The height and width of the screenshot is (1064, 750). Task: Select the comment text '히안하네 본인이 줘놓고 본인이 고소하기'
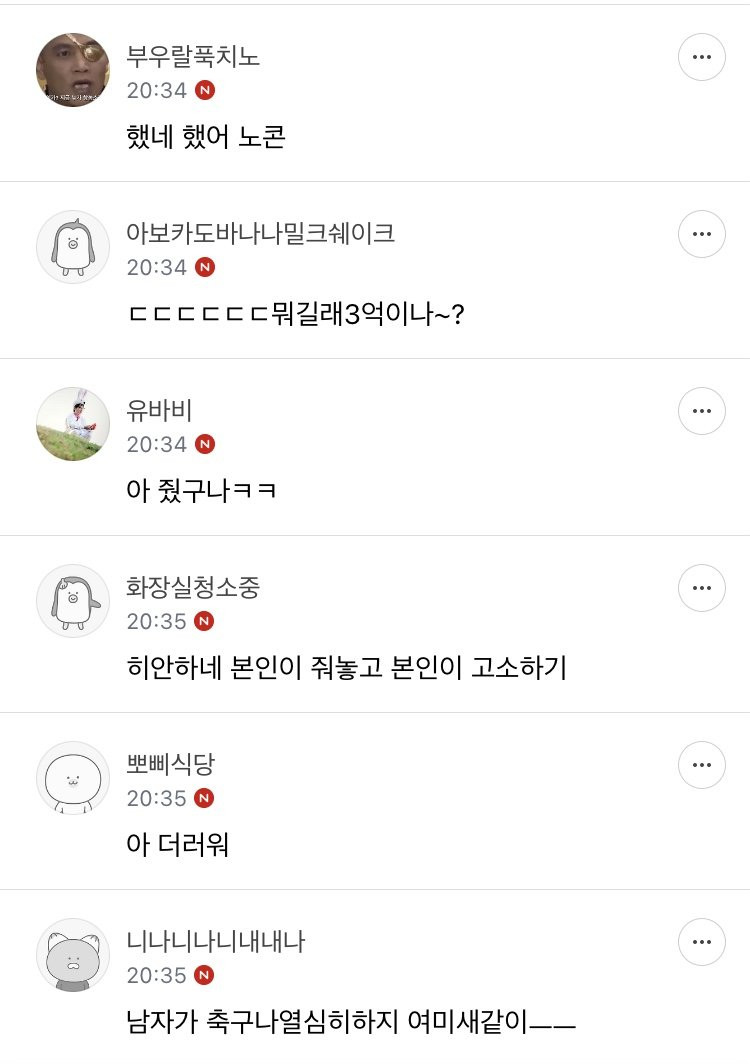346,667
